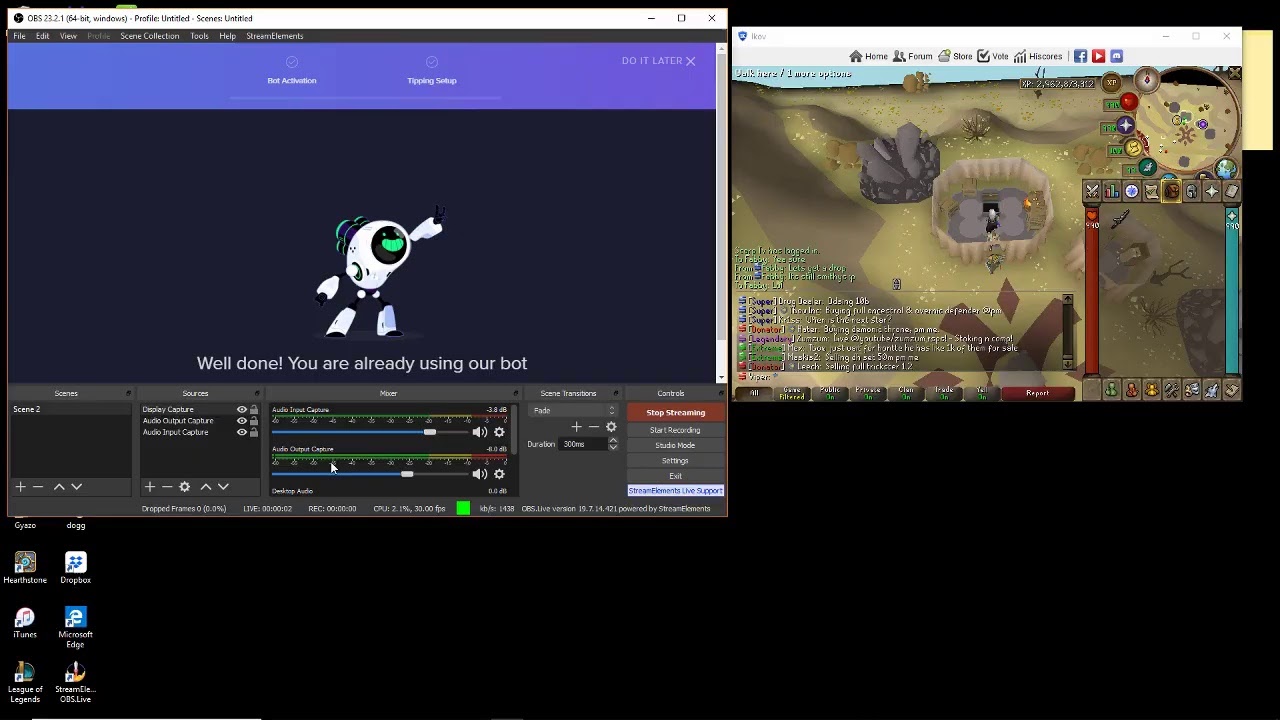Open the Vote link in Ikov toolbar
The width and height of the screenshot is (1280, 720).
tap(993, 57)
